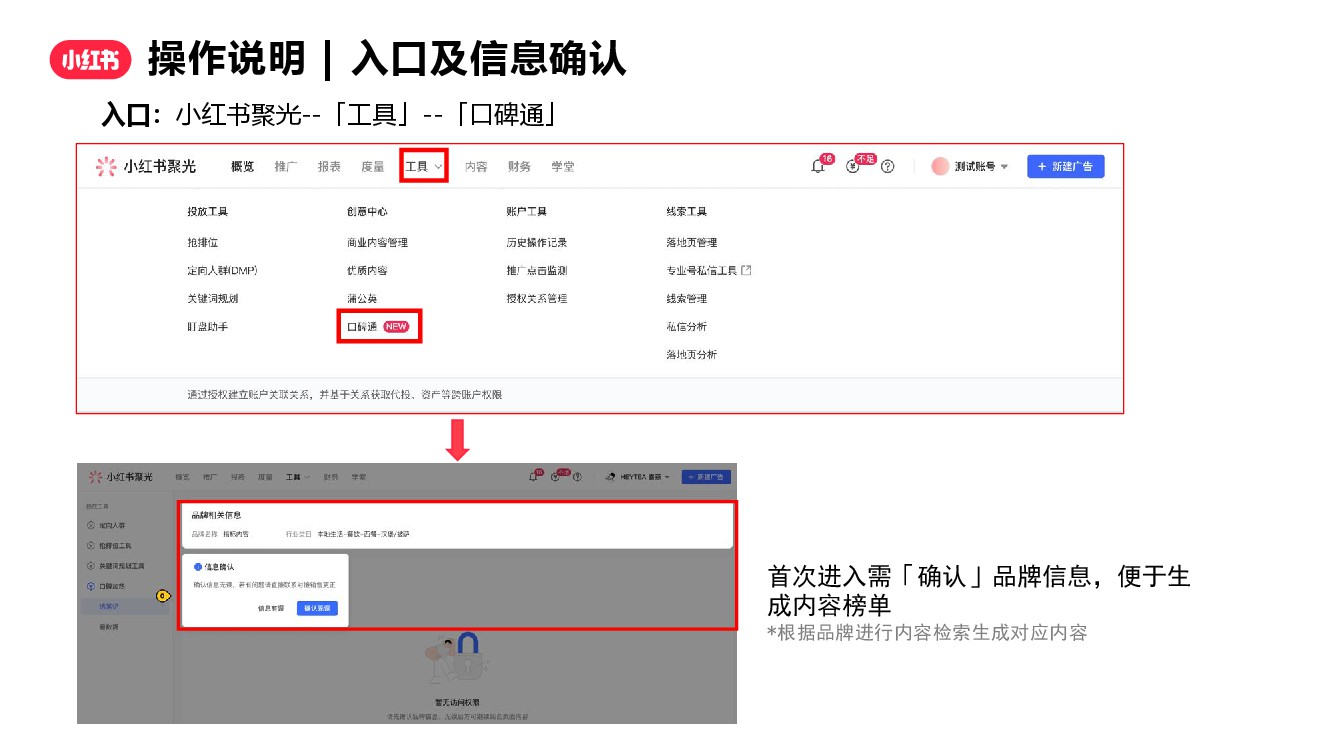Click the 测试账号 avatar circle
This screenshot has height=750, width=1333.
click(940, 167)
